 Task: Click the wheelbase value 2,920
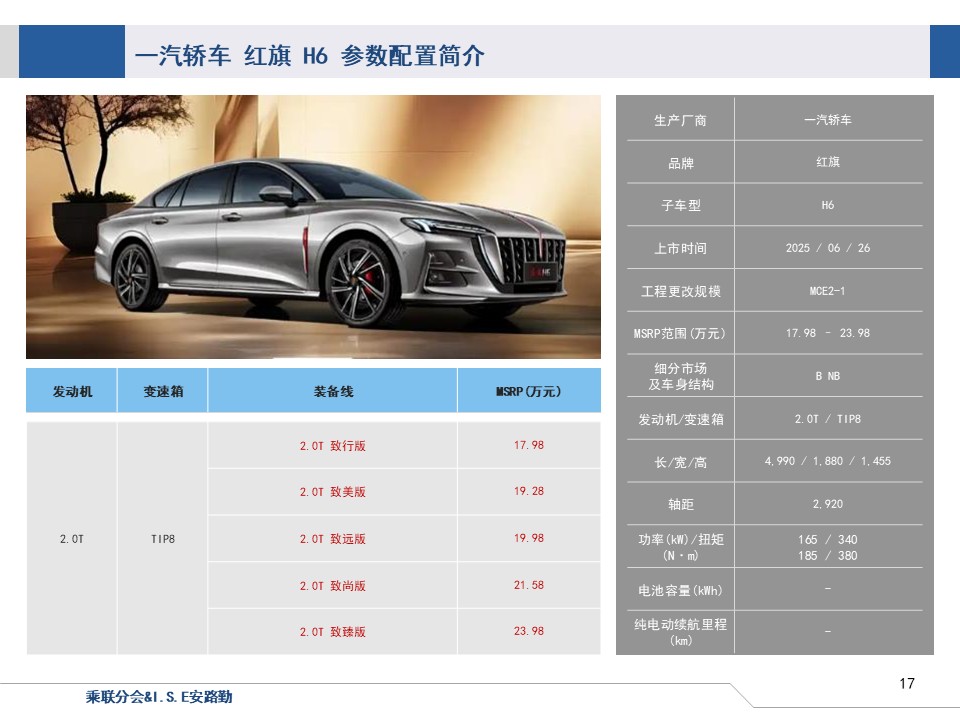coord(828,504)
